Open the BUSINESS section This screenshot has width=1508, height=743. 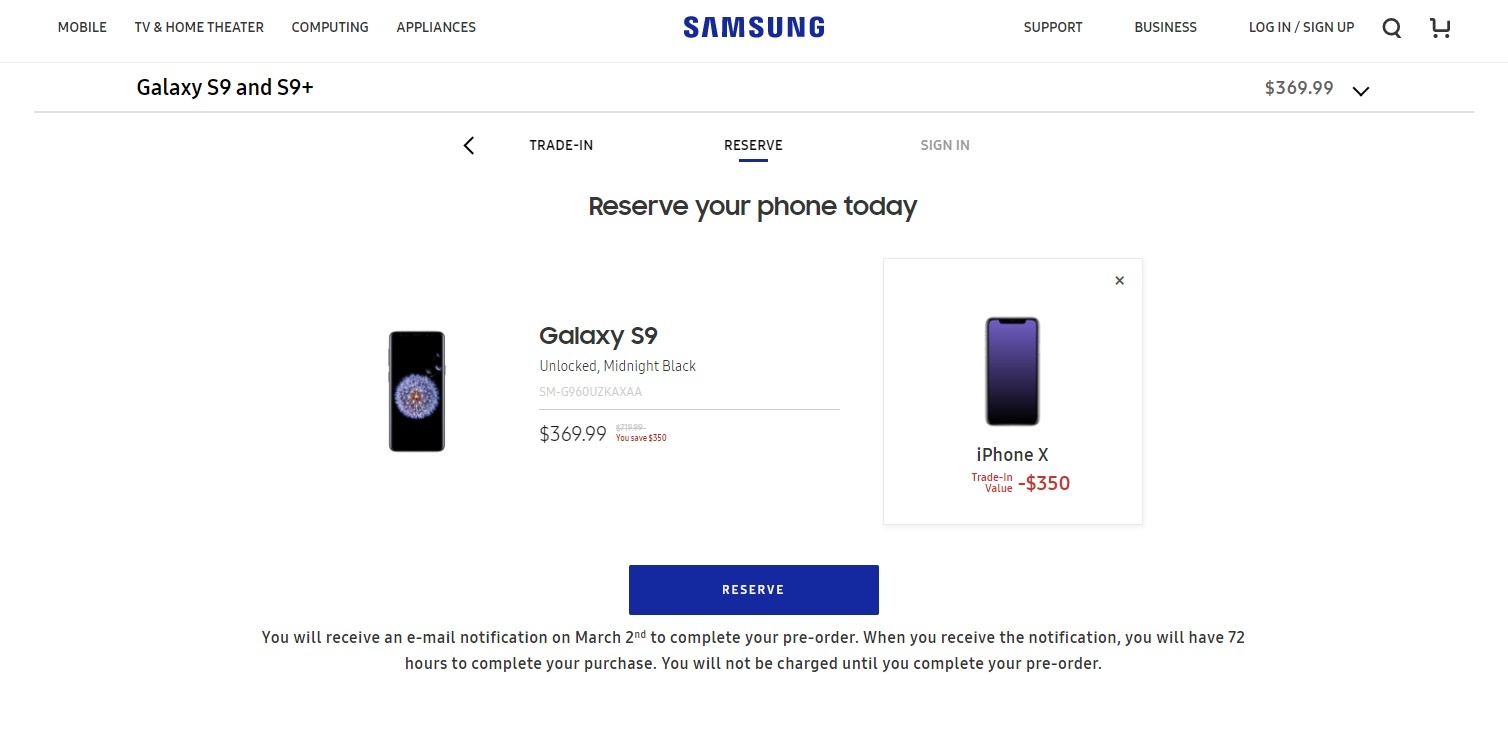pyautogui.click(x=1165, y=27)
